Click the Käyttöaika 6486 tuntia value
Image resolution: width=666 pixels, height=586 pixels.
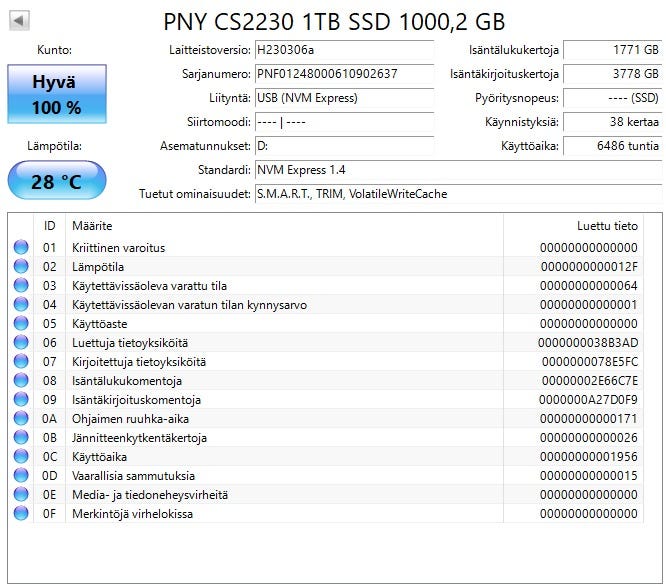point(612,146)
